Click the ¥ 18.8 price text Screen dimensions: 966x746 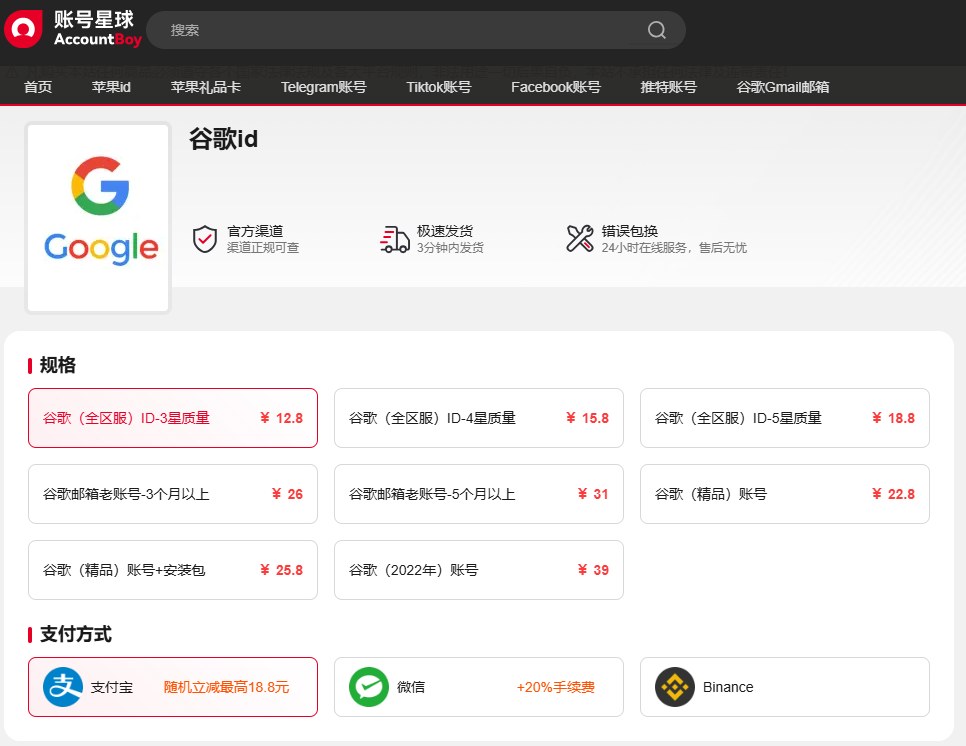893,418
